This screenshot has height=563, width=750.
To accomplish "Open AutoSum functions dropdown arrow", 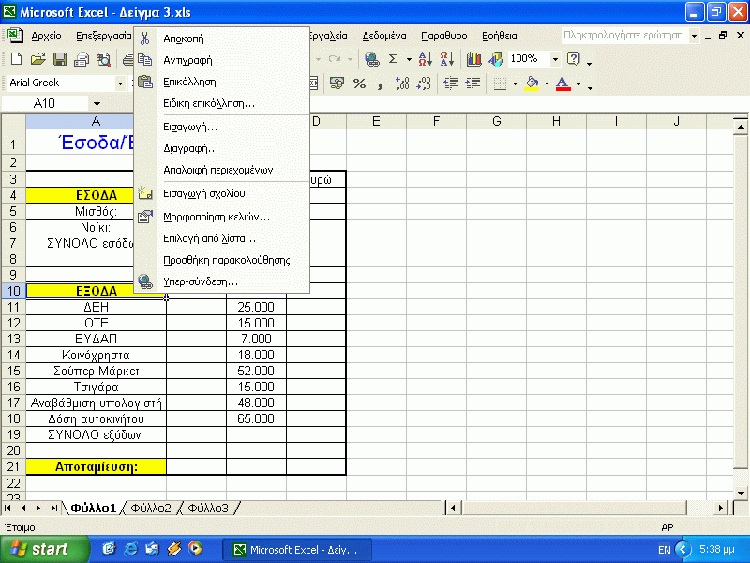I will pos(409,59).
